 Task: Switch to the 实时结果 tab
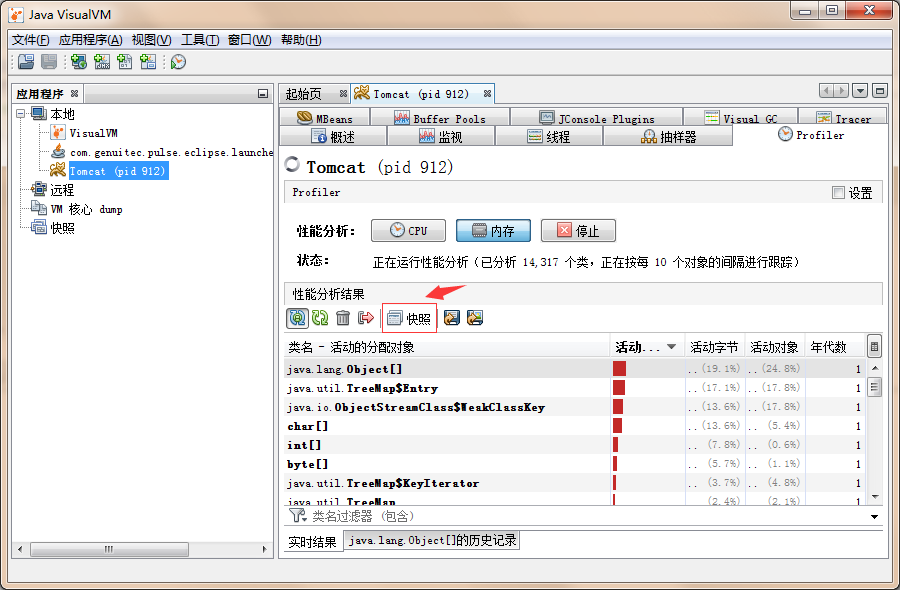click(313, 541)
